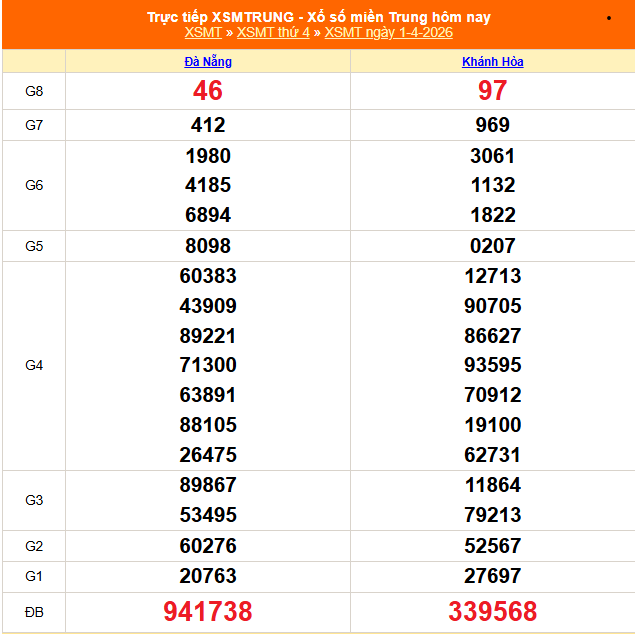Click G5 number 0207
This screenshot has height=634, width=635.
pyautogui.click(x=492, y=246)
